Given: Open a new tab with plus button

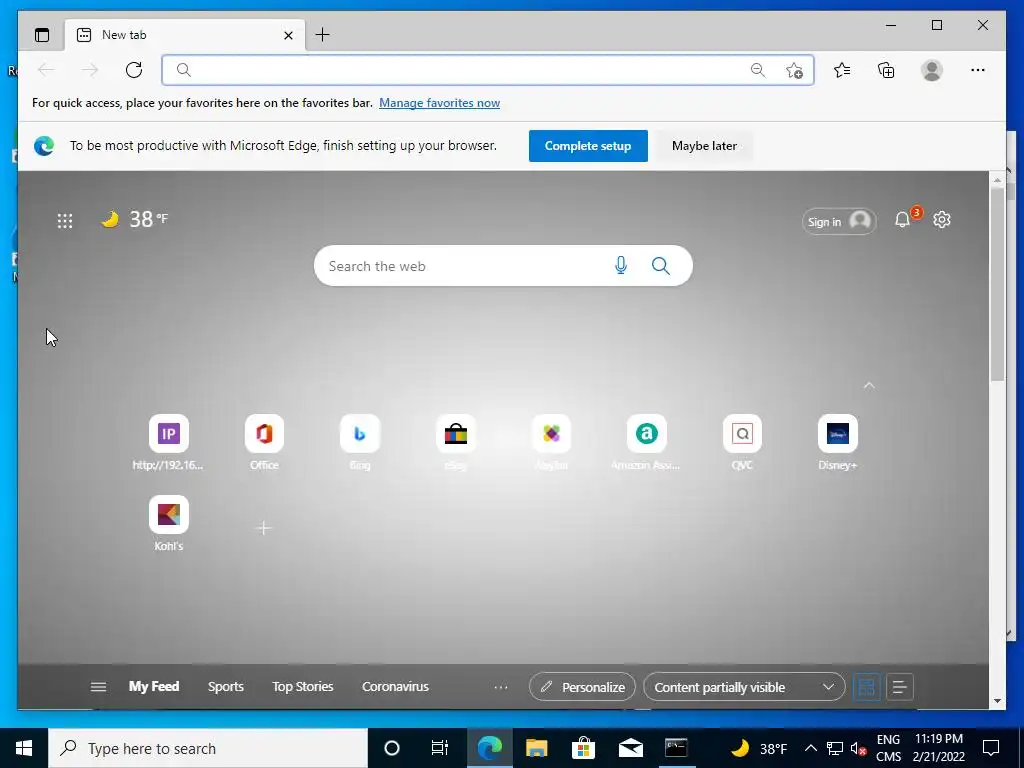Looking at the screenshot, I should click(323, 35).
